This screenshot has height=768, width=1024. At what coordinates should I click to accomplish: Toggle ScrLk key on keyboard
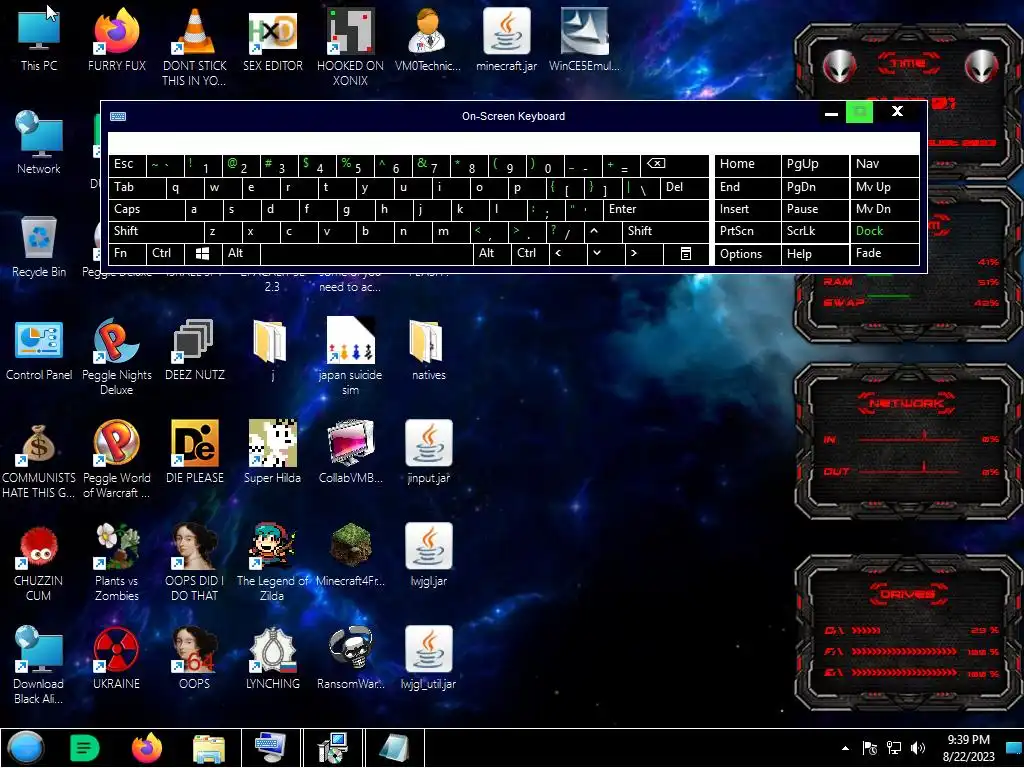tap(814, 231)
